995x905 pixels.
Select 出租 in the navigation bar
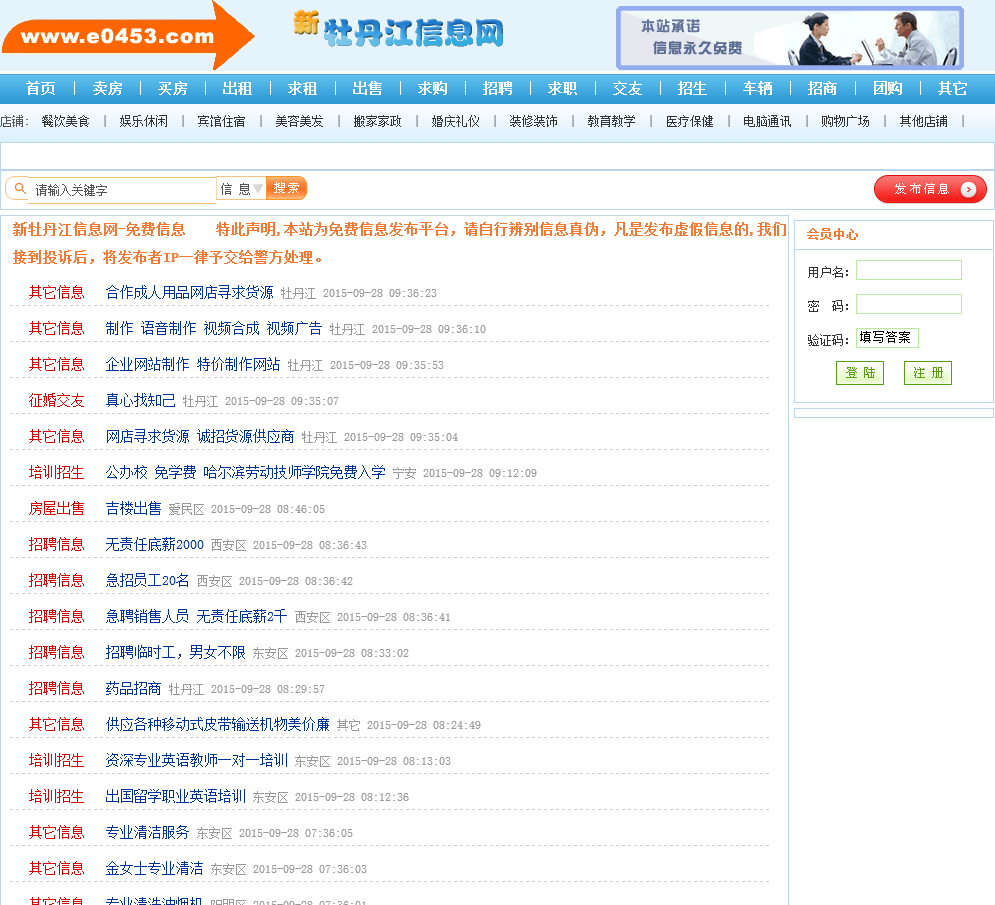click(237, 88)
